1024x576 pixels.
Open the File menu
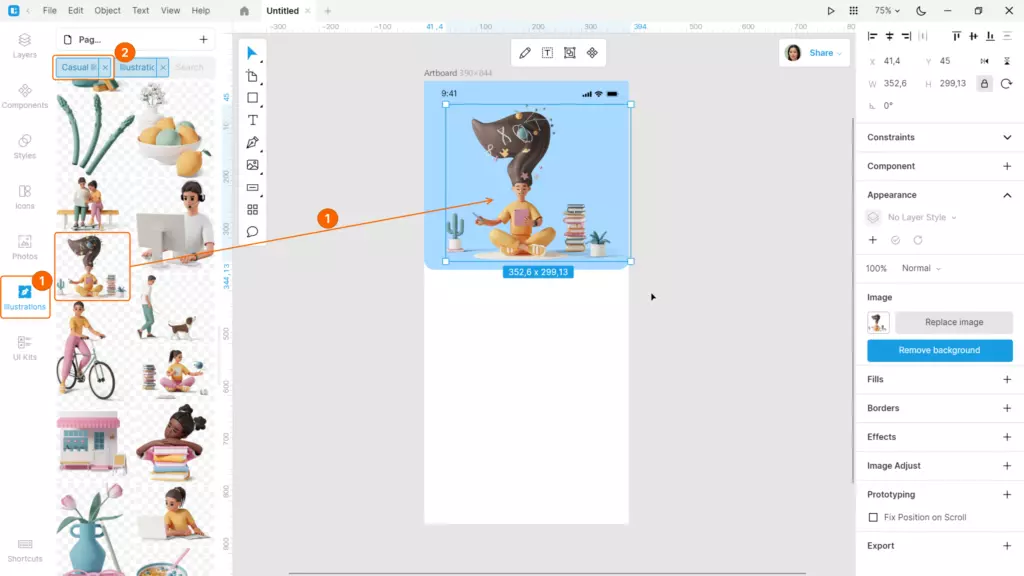50,10
